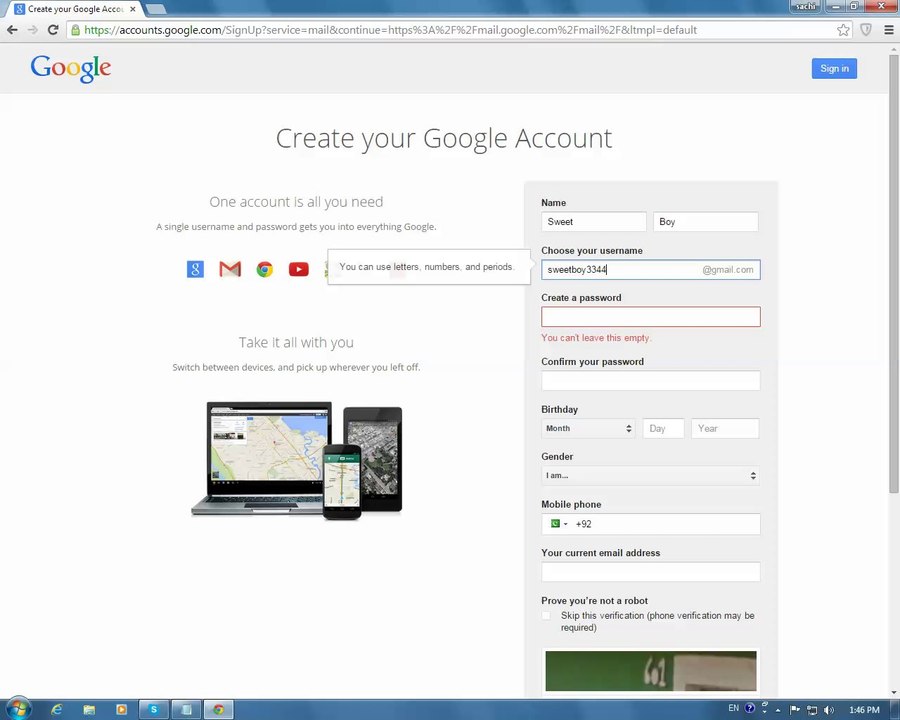Switch to Chrome on the taskbar
This screenshot has height=720, width=900.
coord(219,709)
